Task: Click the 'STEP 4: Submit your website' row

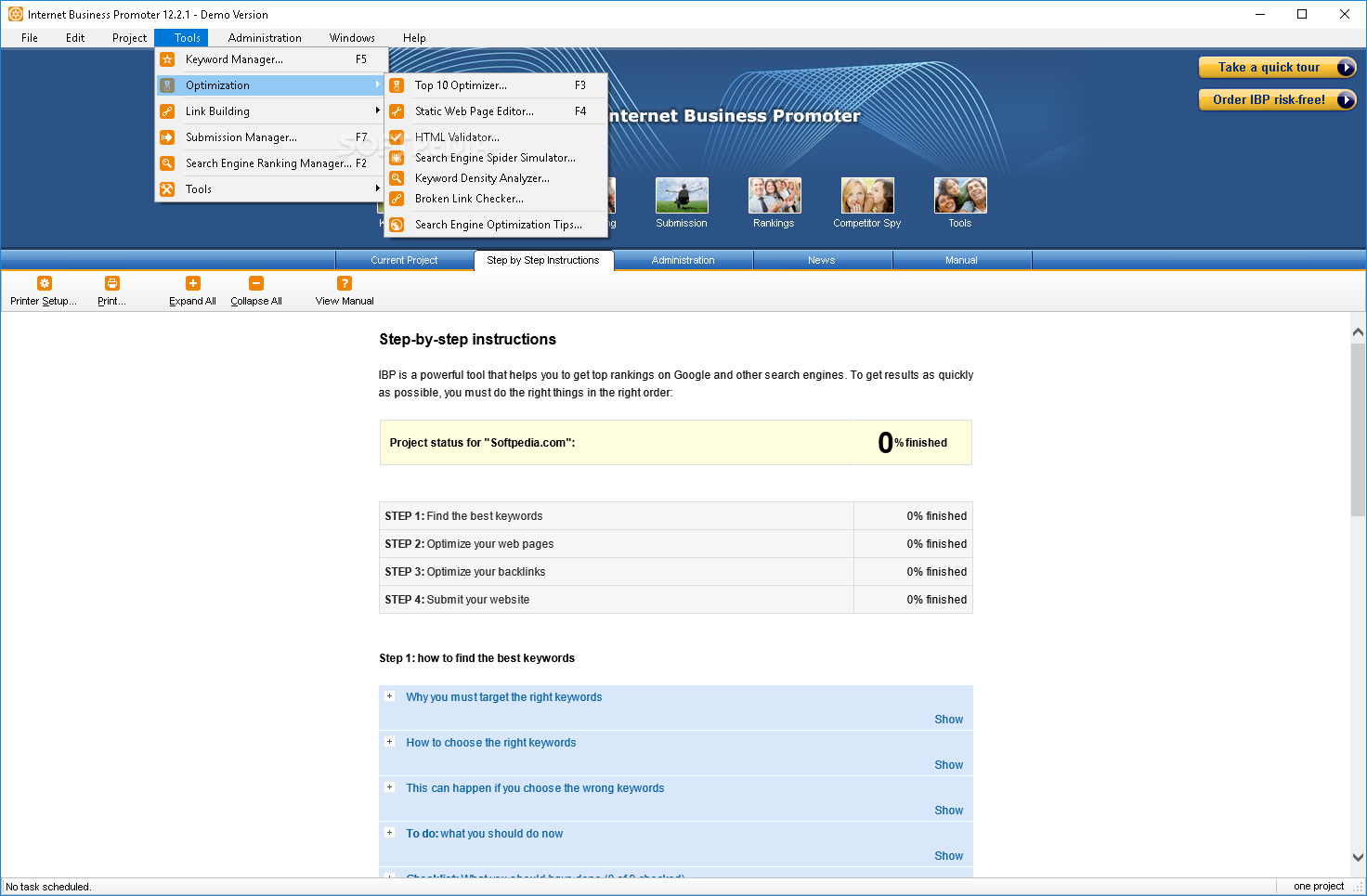Action: coord(676,600)
